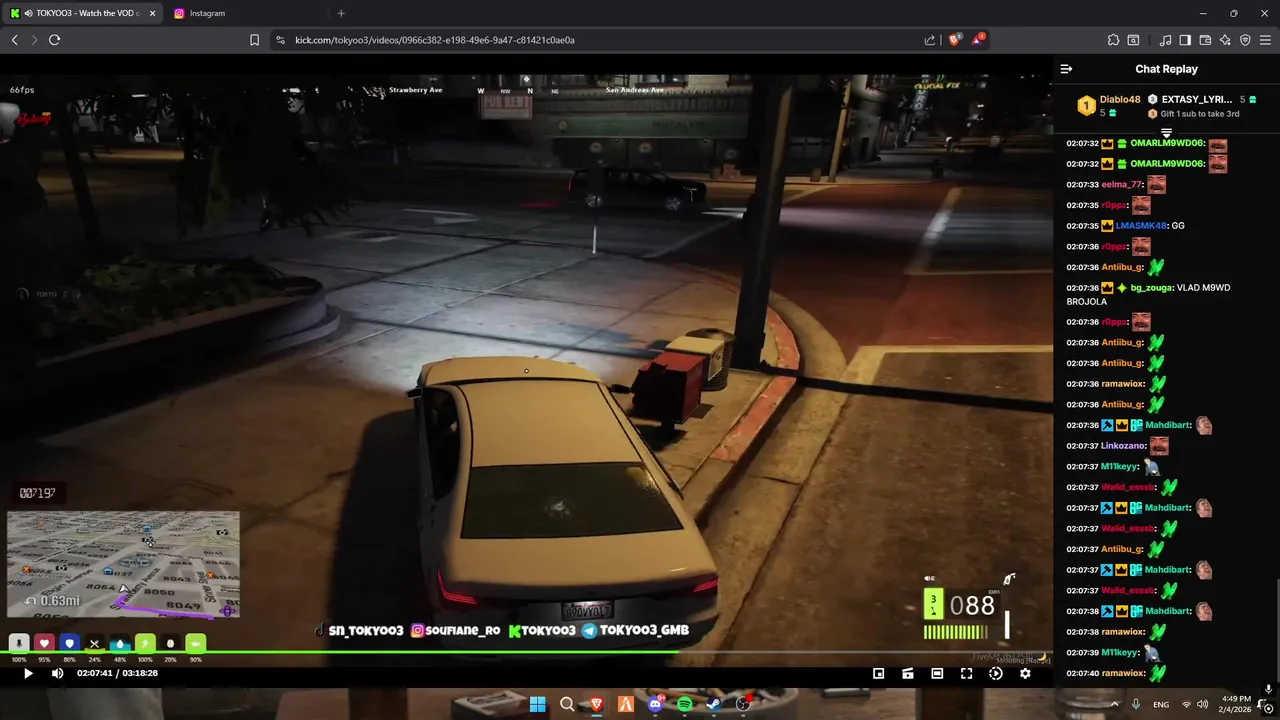
Task: Show hidden system tray icons
Action: tap(1114, 704)
